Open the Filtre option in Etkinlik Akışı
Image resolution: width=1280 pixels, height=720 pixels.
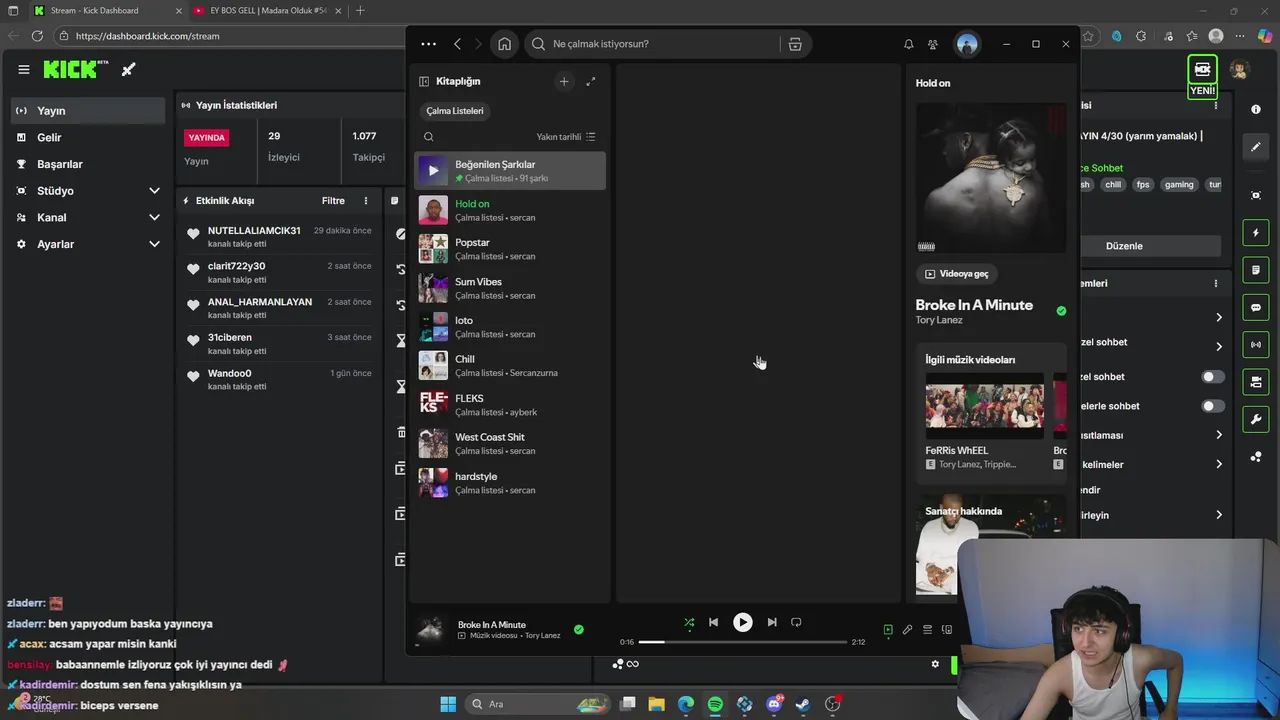pos(333,201)
